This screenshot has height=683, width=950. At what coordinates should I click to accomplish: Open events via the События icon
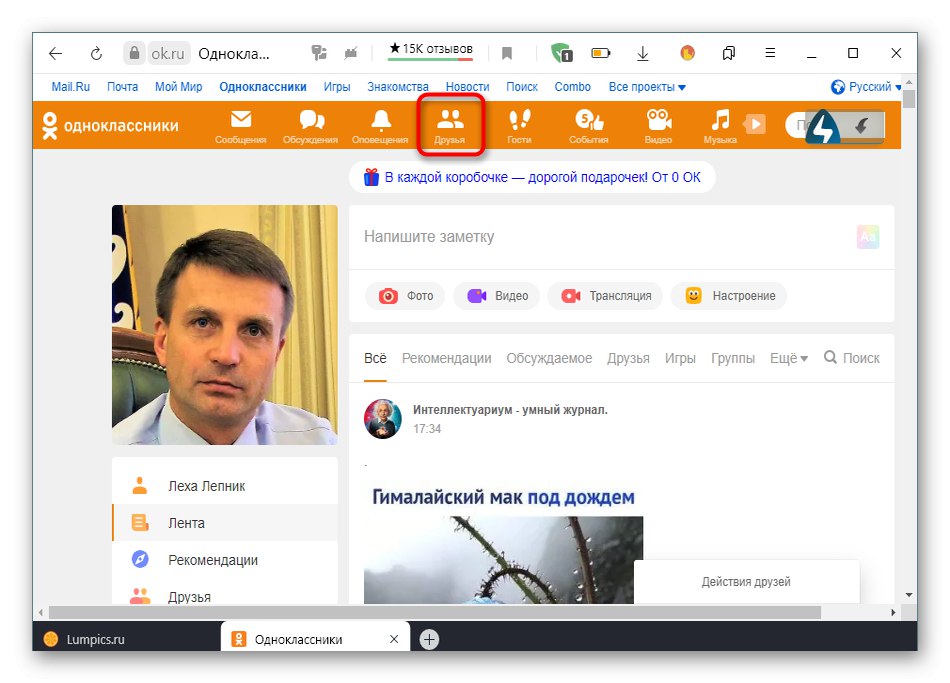[587, 124]
